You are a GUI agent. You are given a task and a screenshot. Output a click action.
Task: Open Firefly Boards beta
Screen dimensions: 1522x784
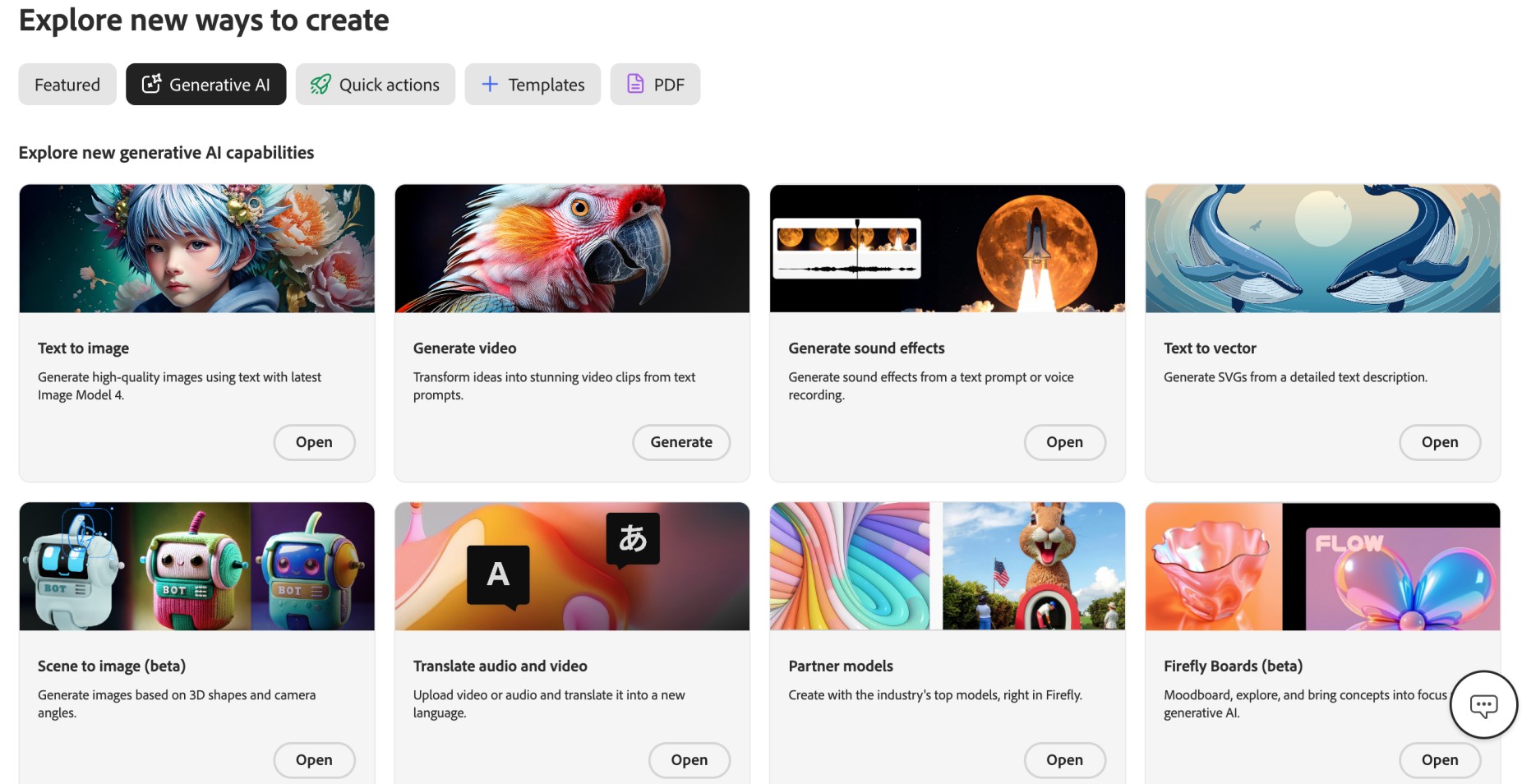point(1439,760)
